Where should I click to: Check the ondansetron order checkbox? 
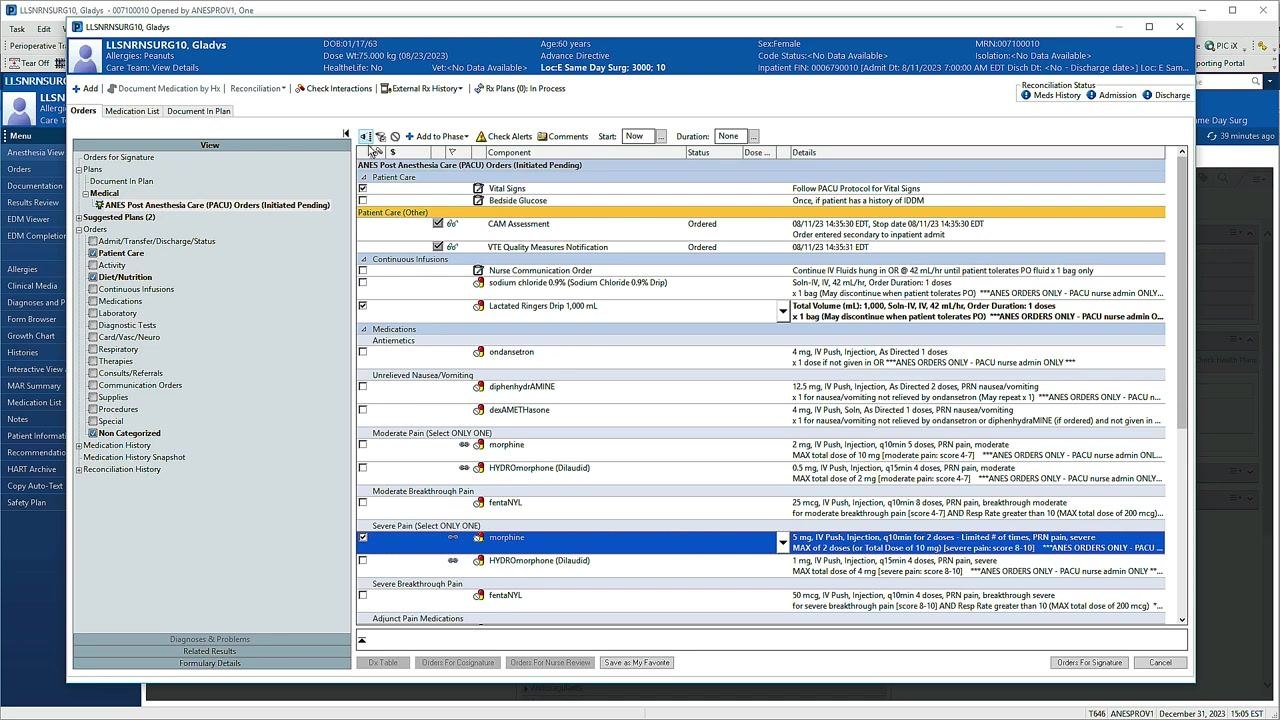coord(363,353)
